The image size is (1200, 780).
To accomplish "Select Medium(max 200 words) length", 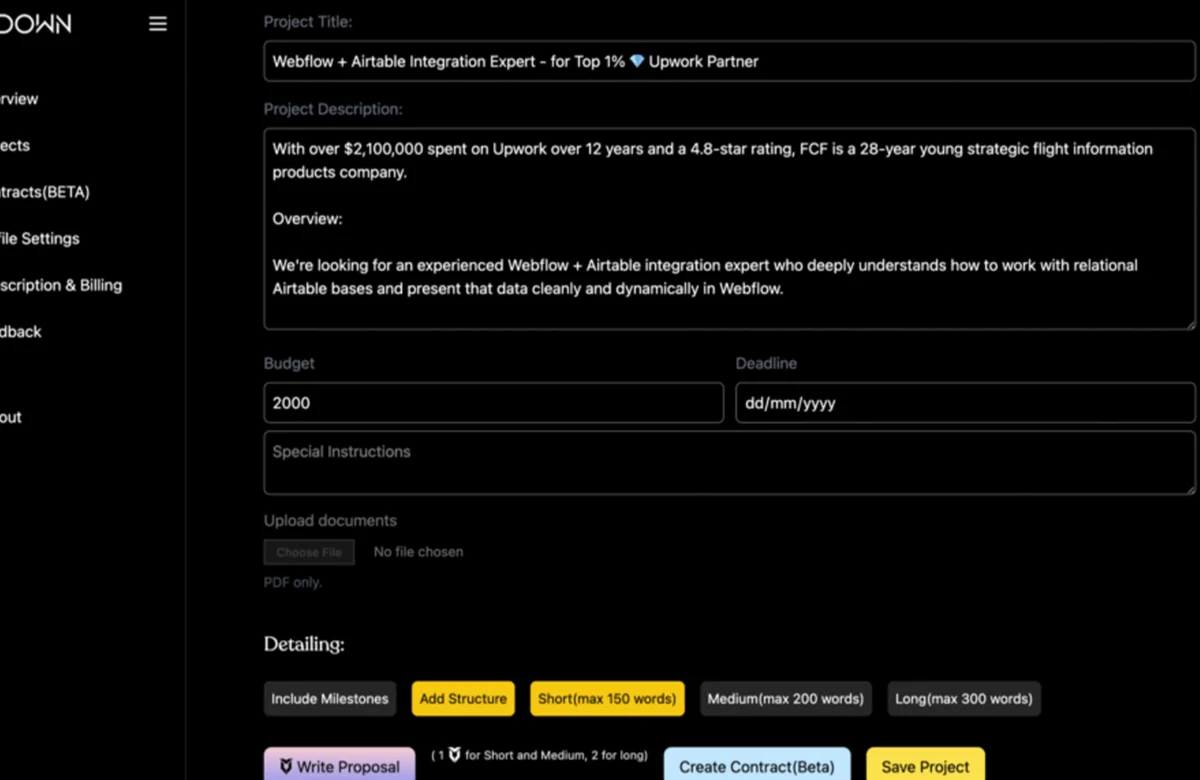I will coord(785,699).
